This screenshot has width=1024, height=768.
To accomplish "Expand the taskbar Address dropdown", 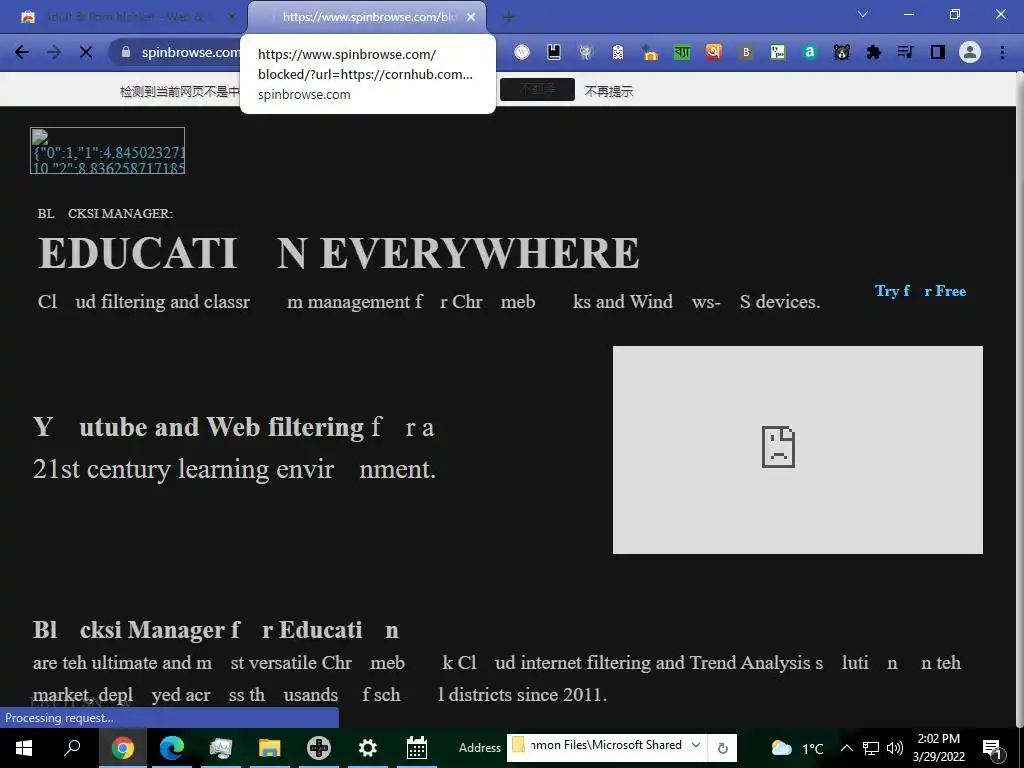I will coord(696,746).
